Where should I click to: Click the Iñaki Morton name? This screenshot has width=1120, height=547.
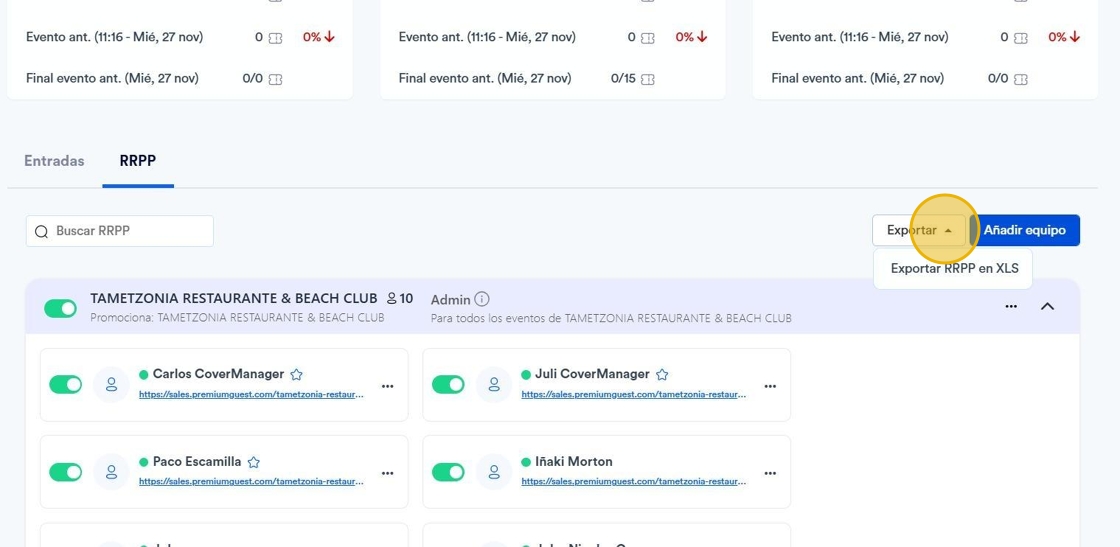pos(574,461)
